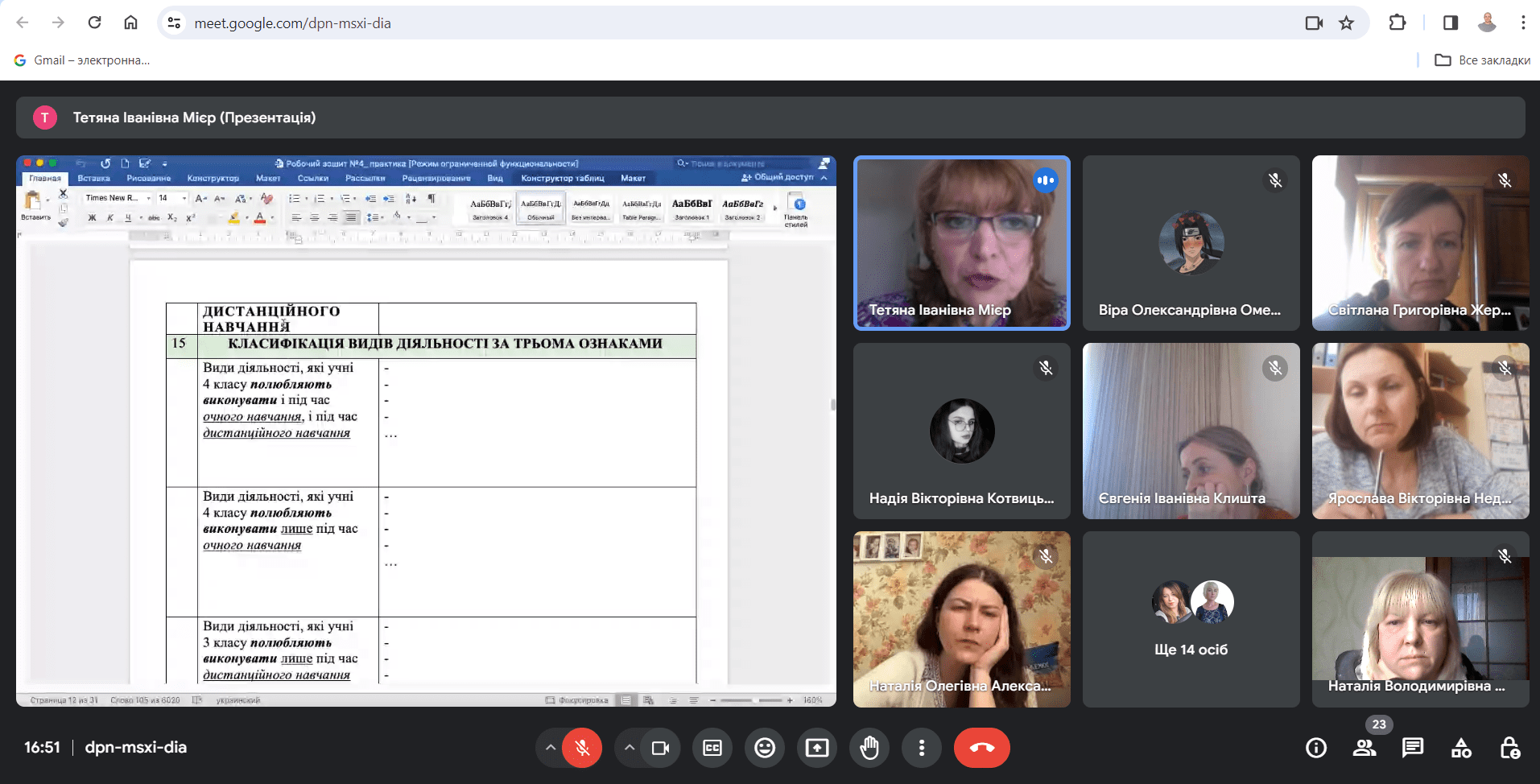Toggle the camera on or off
The height and width of the screenshot is (784, 1540).
660,748
